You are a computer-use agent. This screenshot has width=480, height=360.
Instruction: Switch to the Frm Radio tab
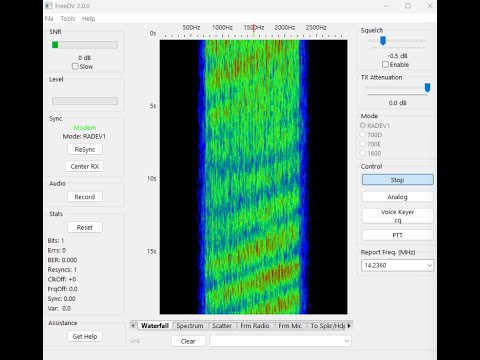[x=255, y=326]
